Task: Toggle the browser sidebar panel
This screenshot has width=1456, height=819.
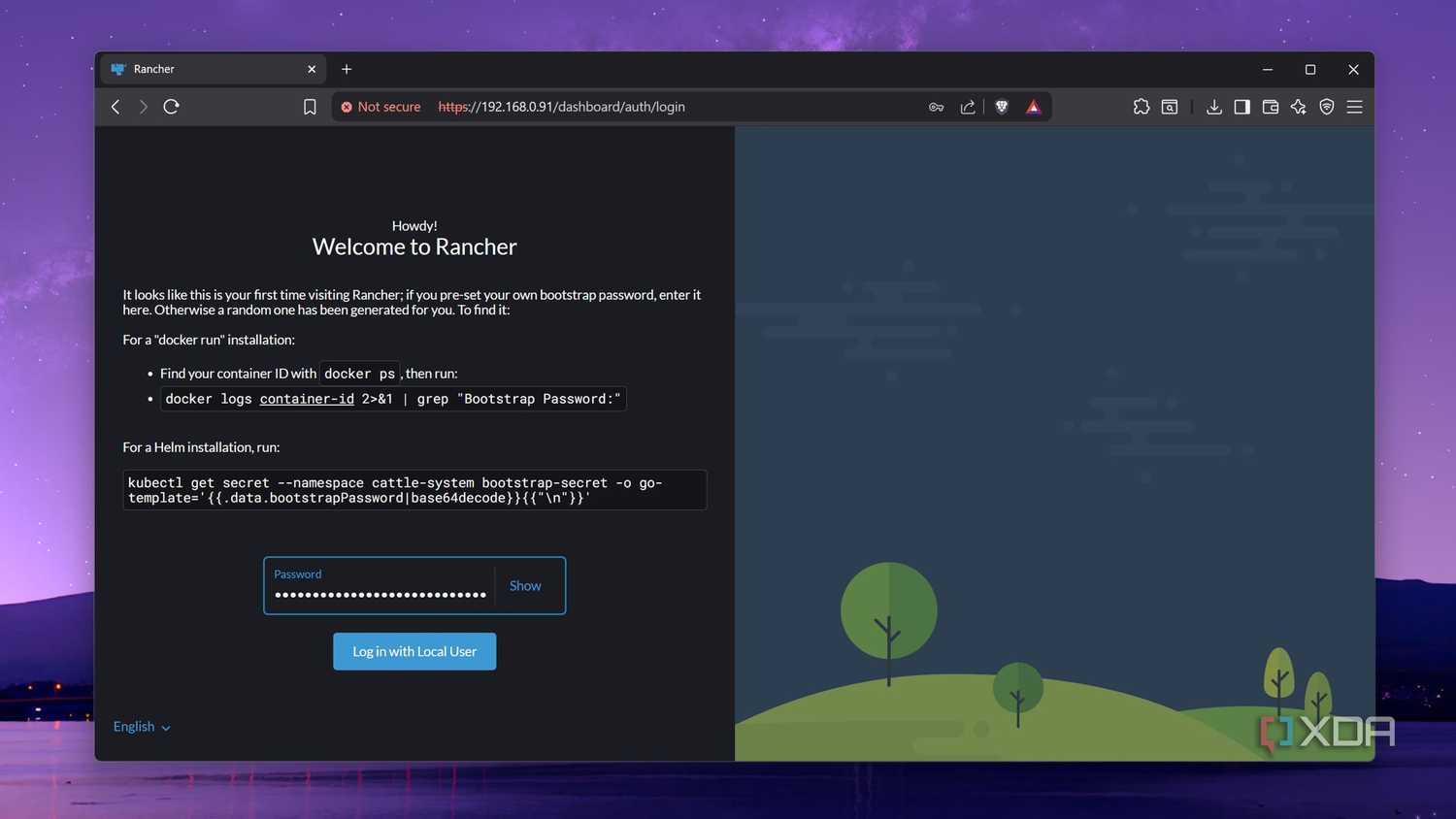Action: tap(1241, 107)
